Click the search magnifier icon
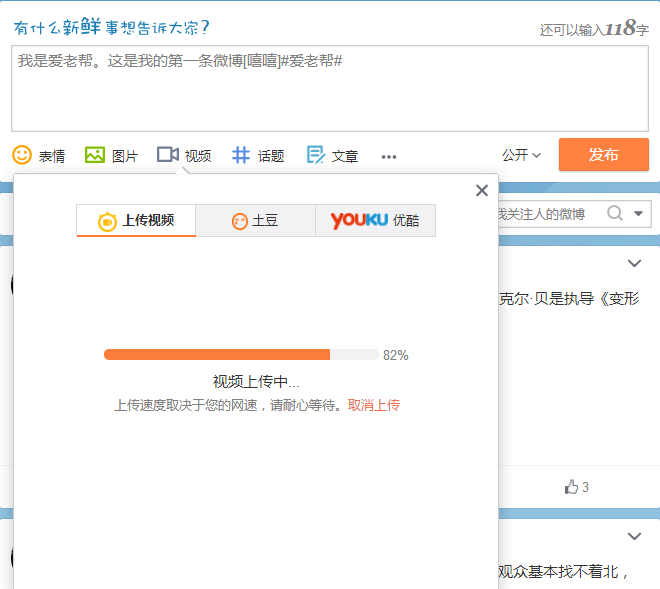660x589 pixels. (x=615, y=213)
